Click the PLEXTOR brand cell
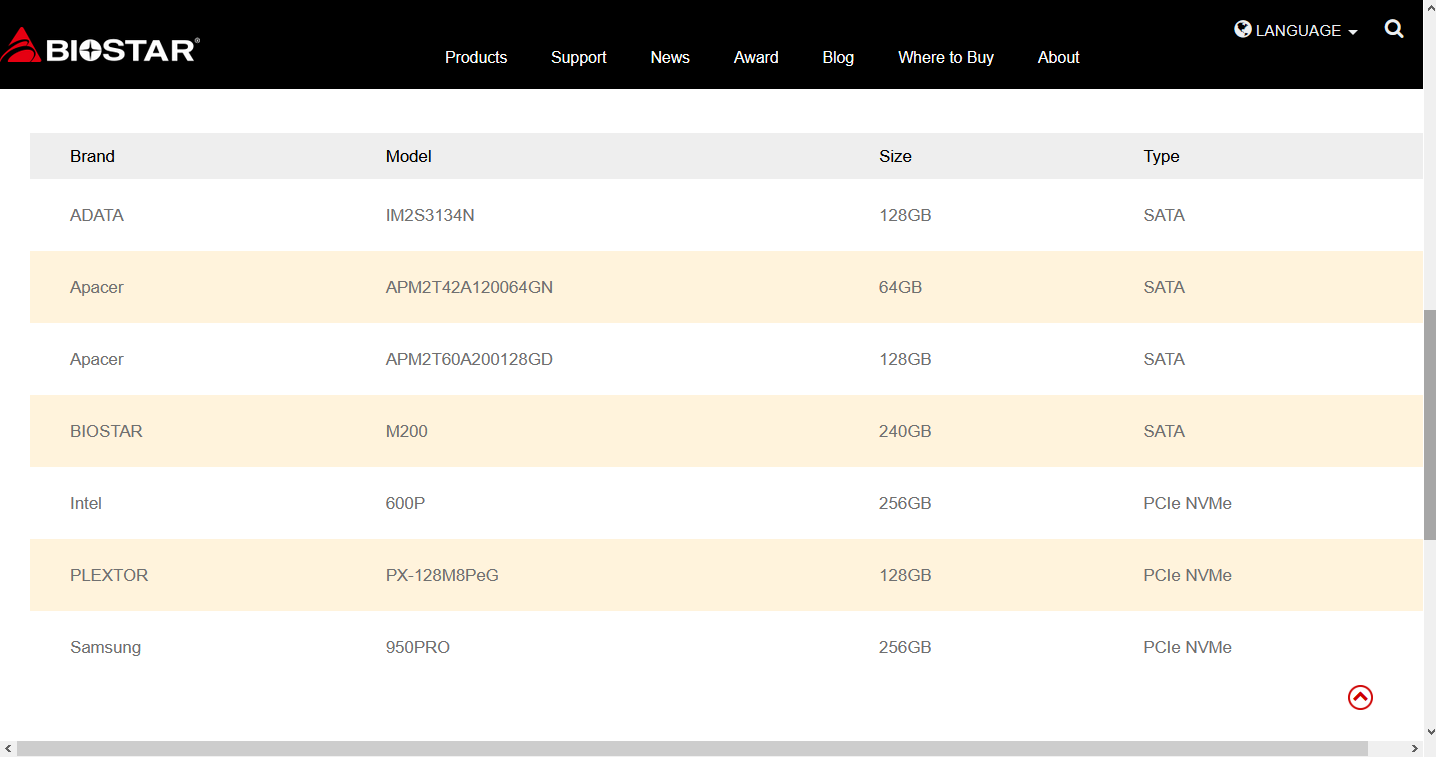The height and width of the screenshot is (757, 1436). 109,575
